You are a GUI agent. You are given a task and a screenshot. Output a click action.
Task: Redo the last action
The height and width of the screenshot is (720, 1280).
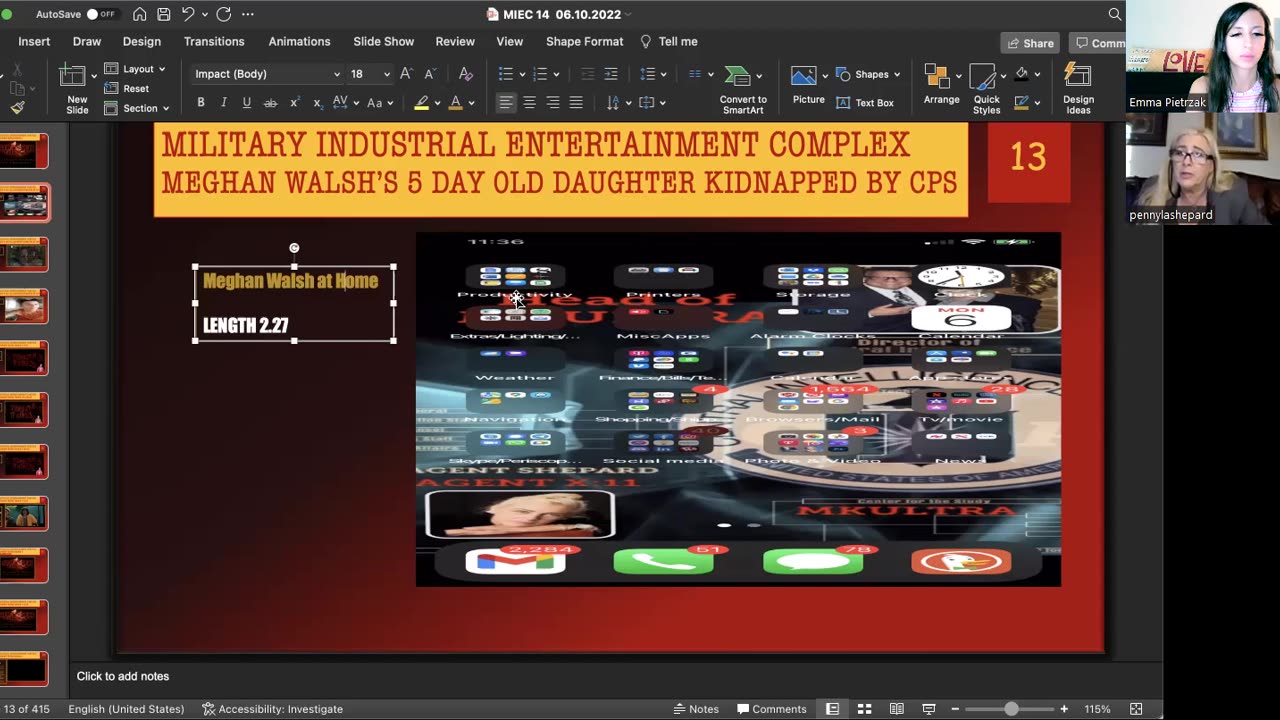click(x=223, y=14)
